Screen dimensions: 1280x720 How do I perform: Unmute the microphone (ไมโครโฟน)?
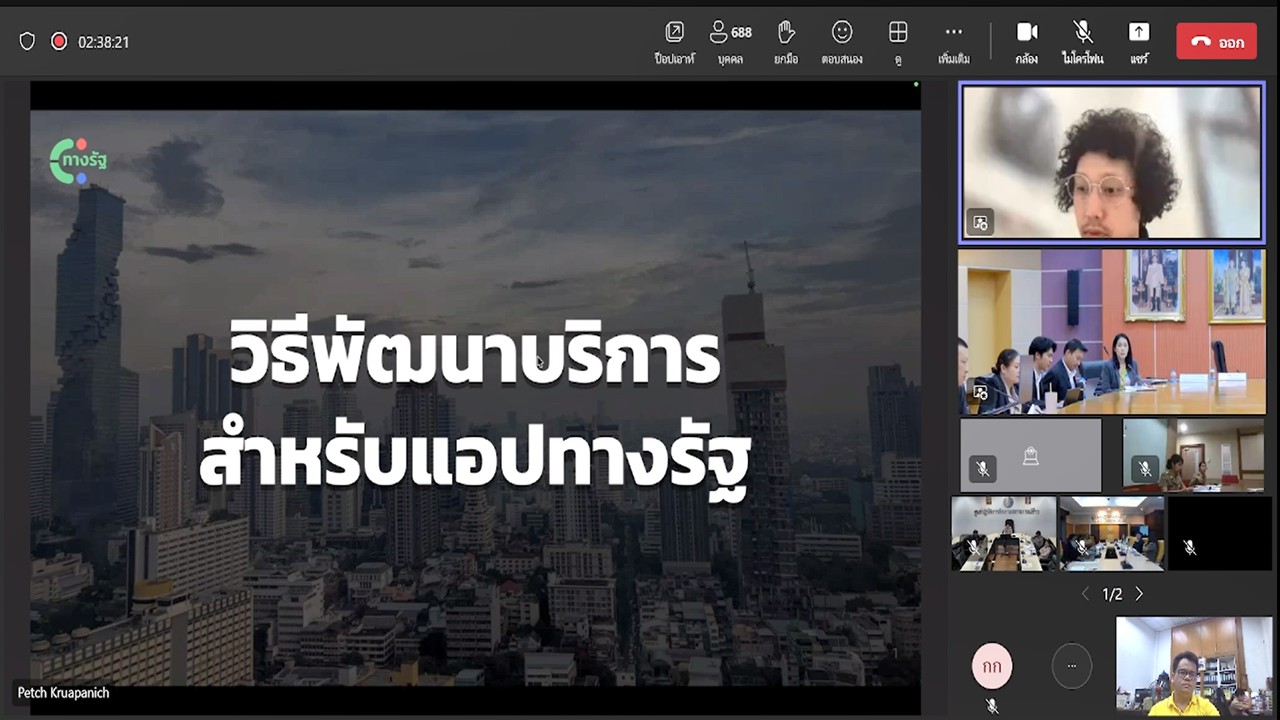pos(1082,42)
